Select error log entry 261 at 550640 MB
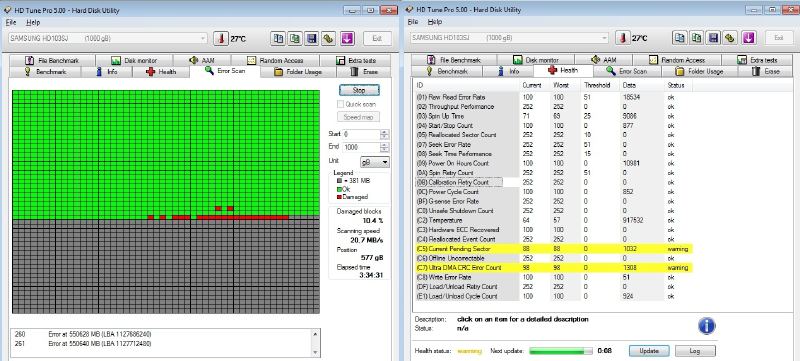The height and width of the screenshot is (361, 800). [x=161, y=344]
